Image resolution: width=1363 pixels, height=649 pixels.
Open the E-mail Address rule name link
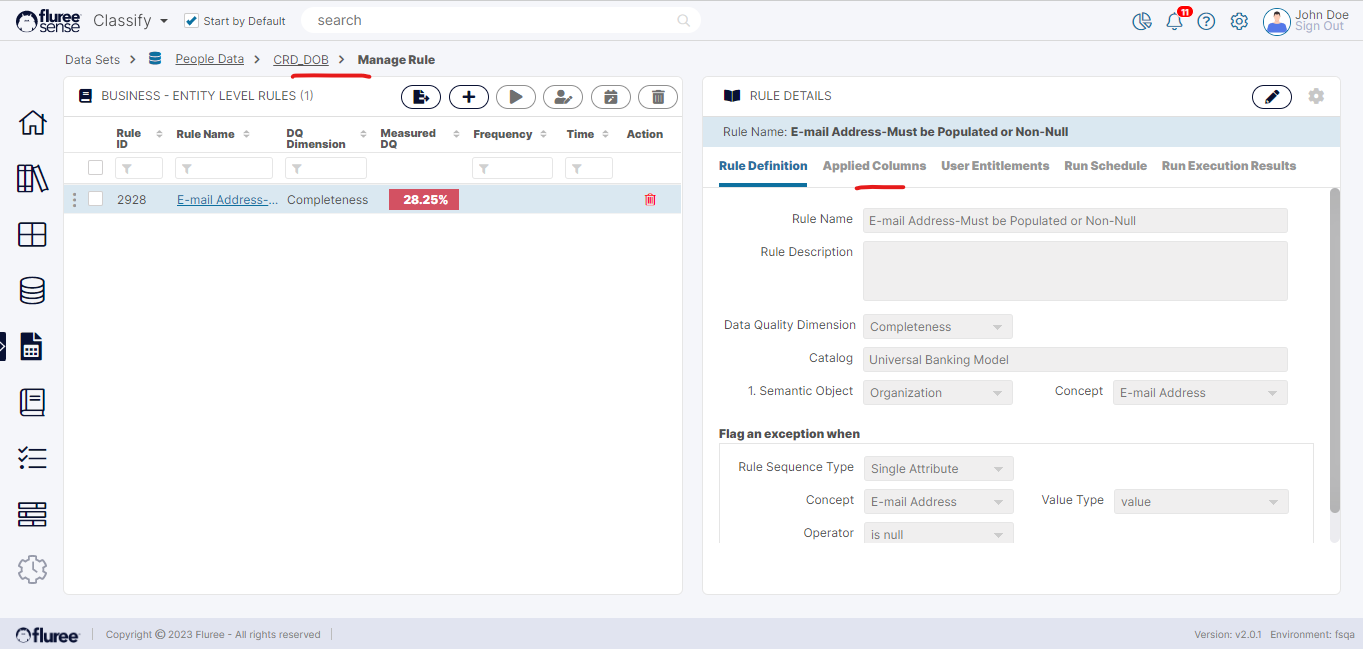click(x=227, y=200)
